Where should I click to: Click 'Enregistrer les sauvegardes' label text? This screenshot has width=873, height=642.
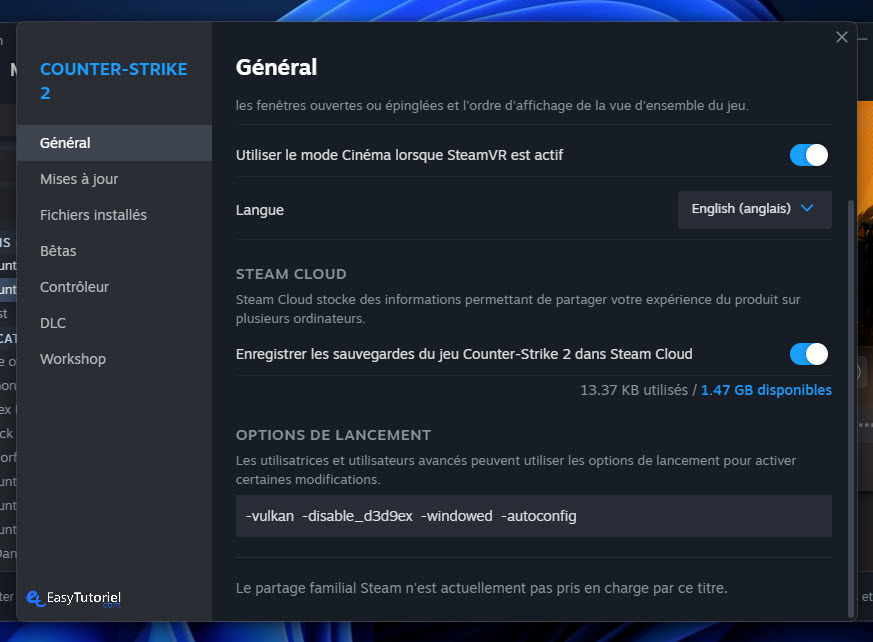(x=464, y=354)
